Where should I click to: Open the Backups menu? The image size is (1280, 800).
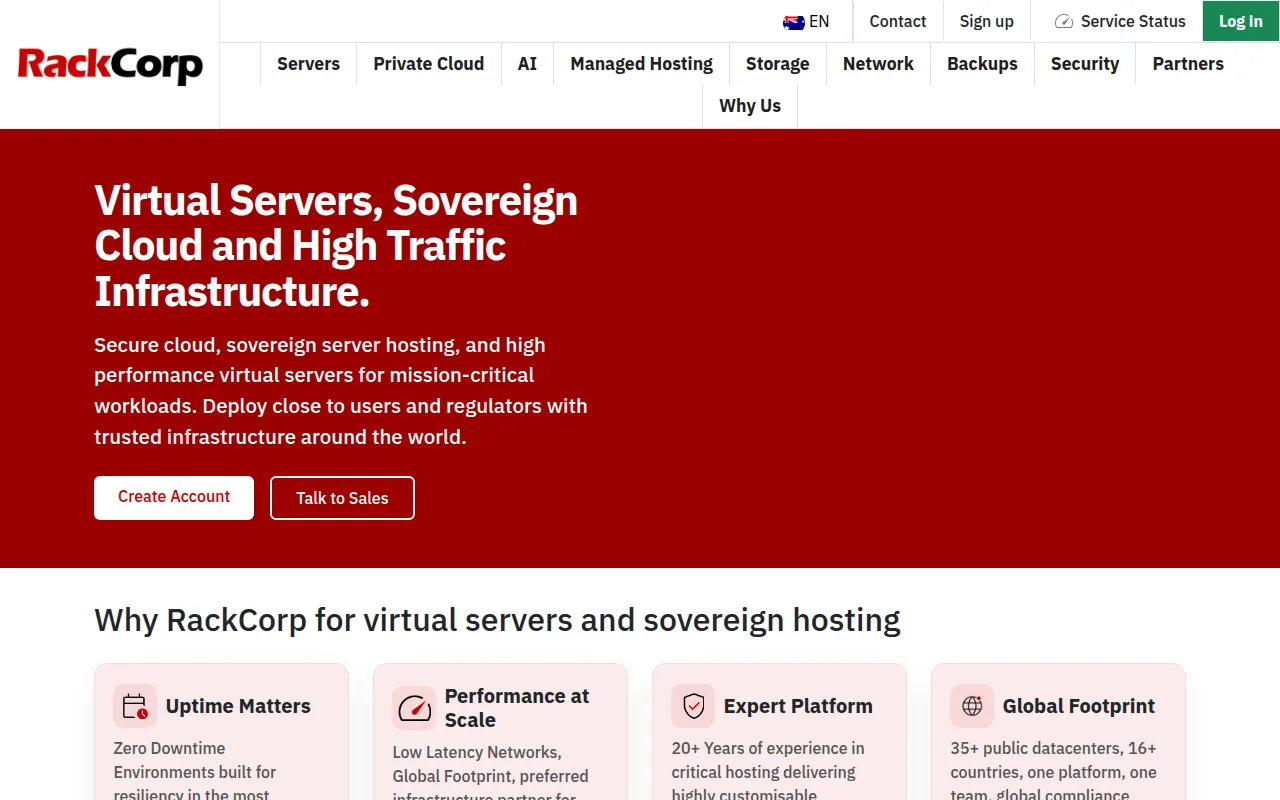point(983,64)
